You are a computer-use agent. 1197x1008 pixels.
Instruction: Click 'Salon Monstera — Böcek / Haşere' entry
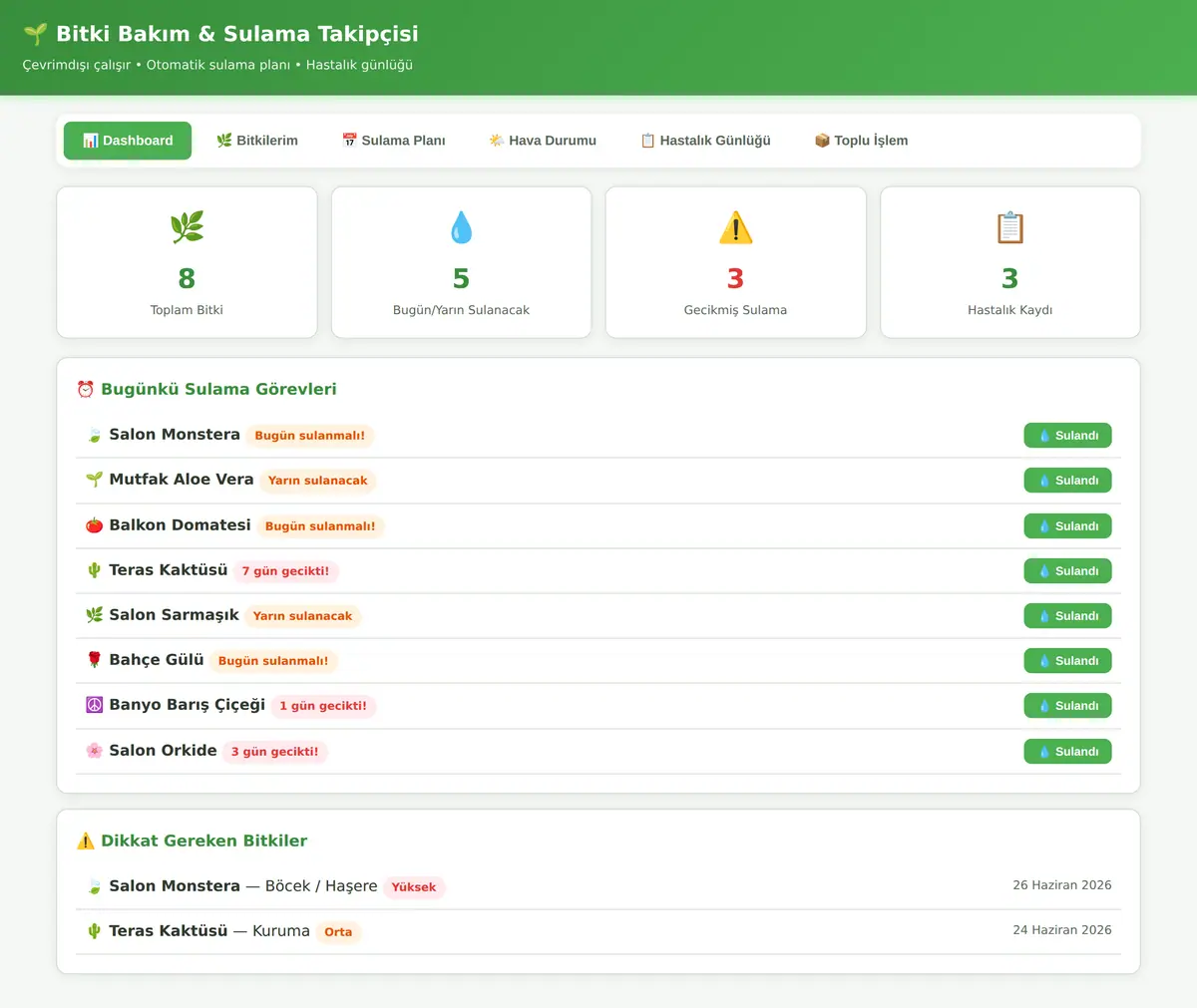point(598,886)
